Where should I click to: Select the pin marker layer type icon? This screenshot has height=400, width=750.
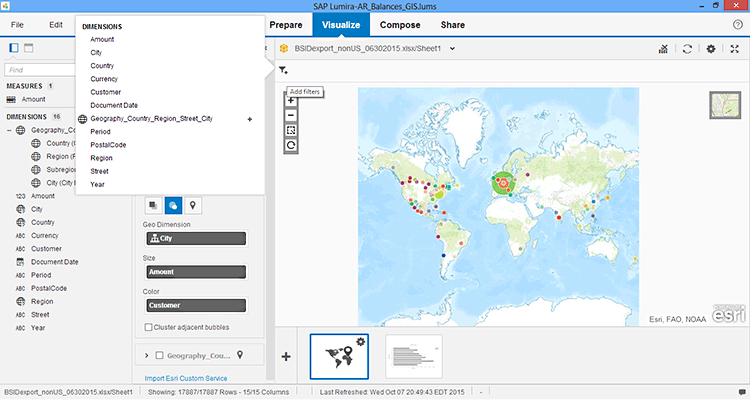click(x=193, y=205)
